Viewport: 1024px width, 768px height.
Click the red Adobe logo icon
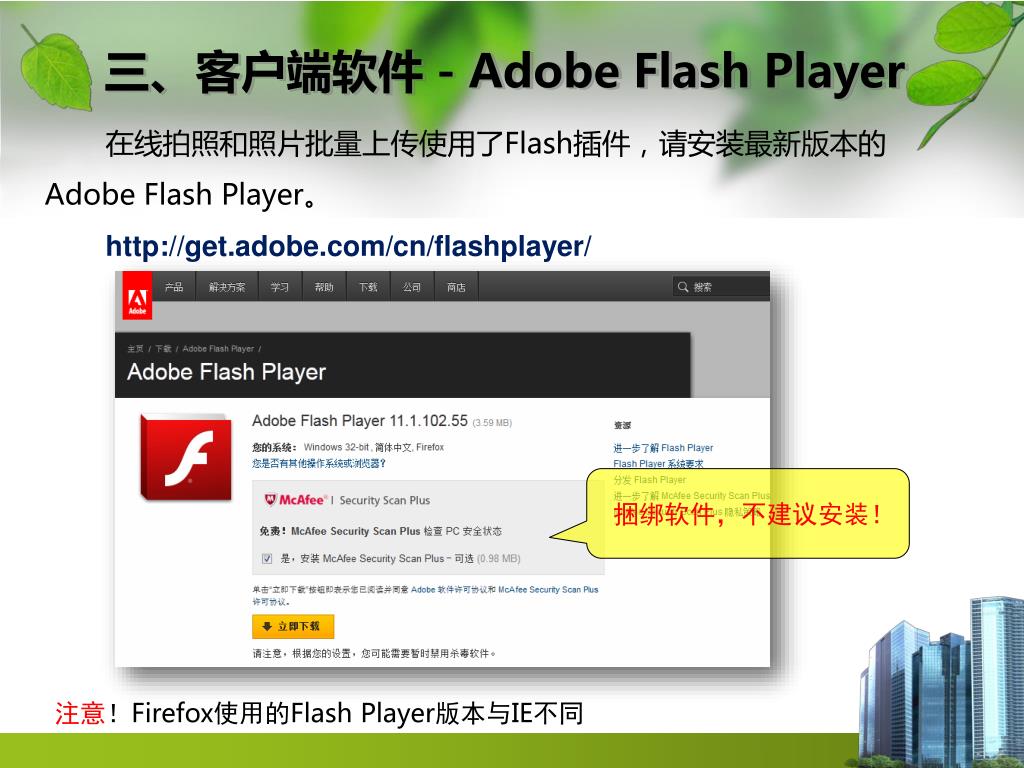pos(137,296)
